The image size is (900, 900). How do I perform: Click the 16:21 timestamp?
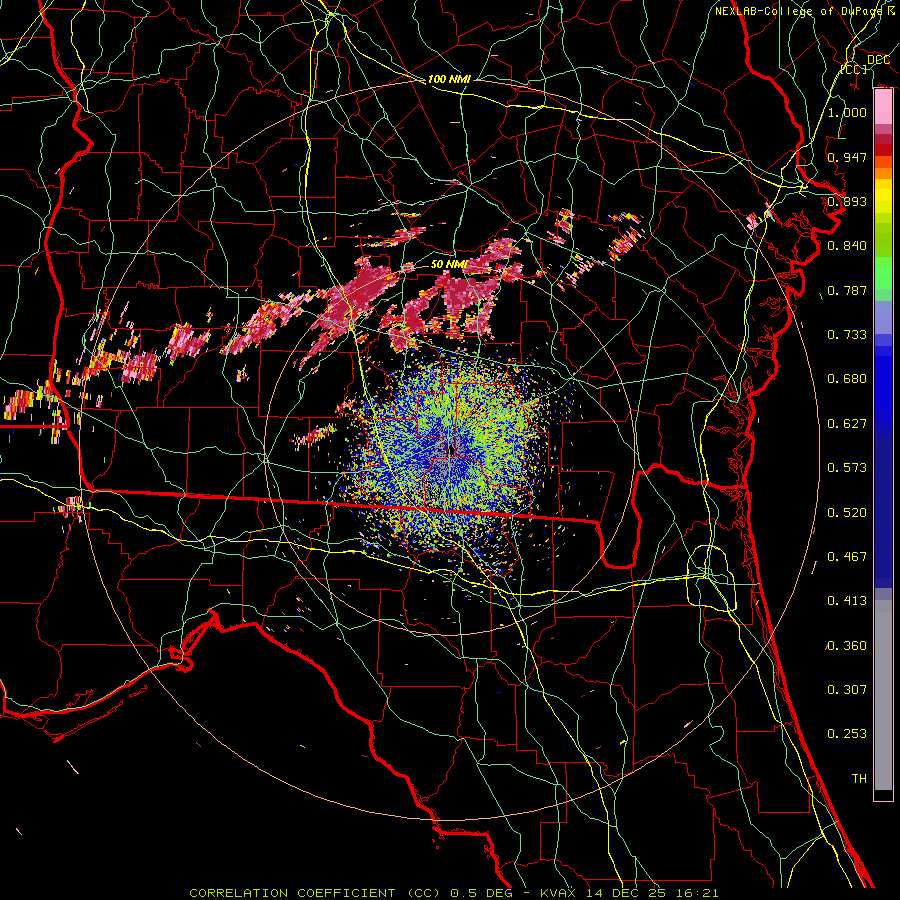pos(696,893)
